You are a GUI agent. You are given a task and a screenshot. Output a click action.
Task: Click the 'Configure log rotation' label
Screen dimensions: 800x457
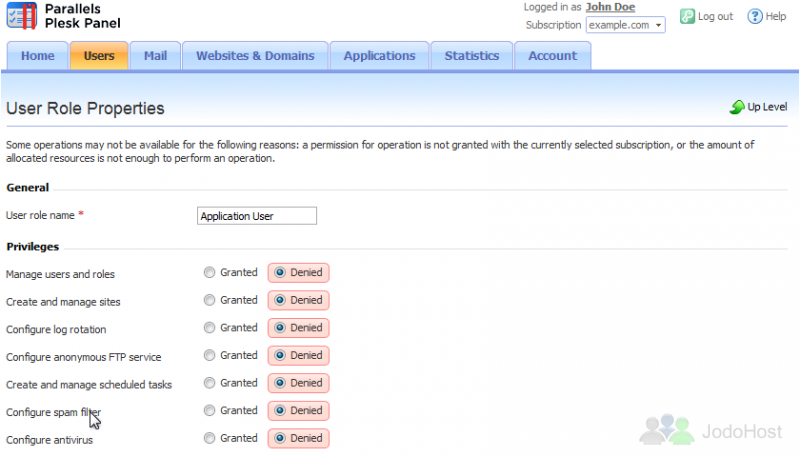point(56,329)
